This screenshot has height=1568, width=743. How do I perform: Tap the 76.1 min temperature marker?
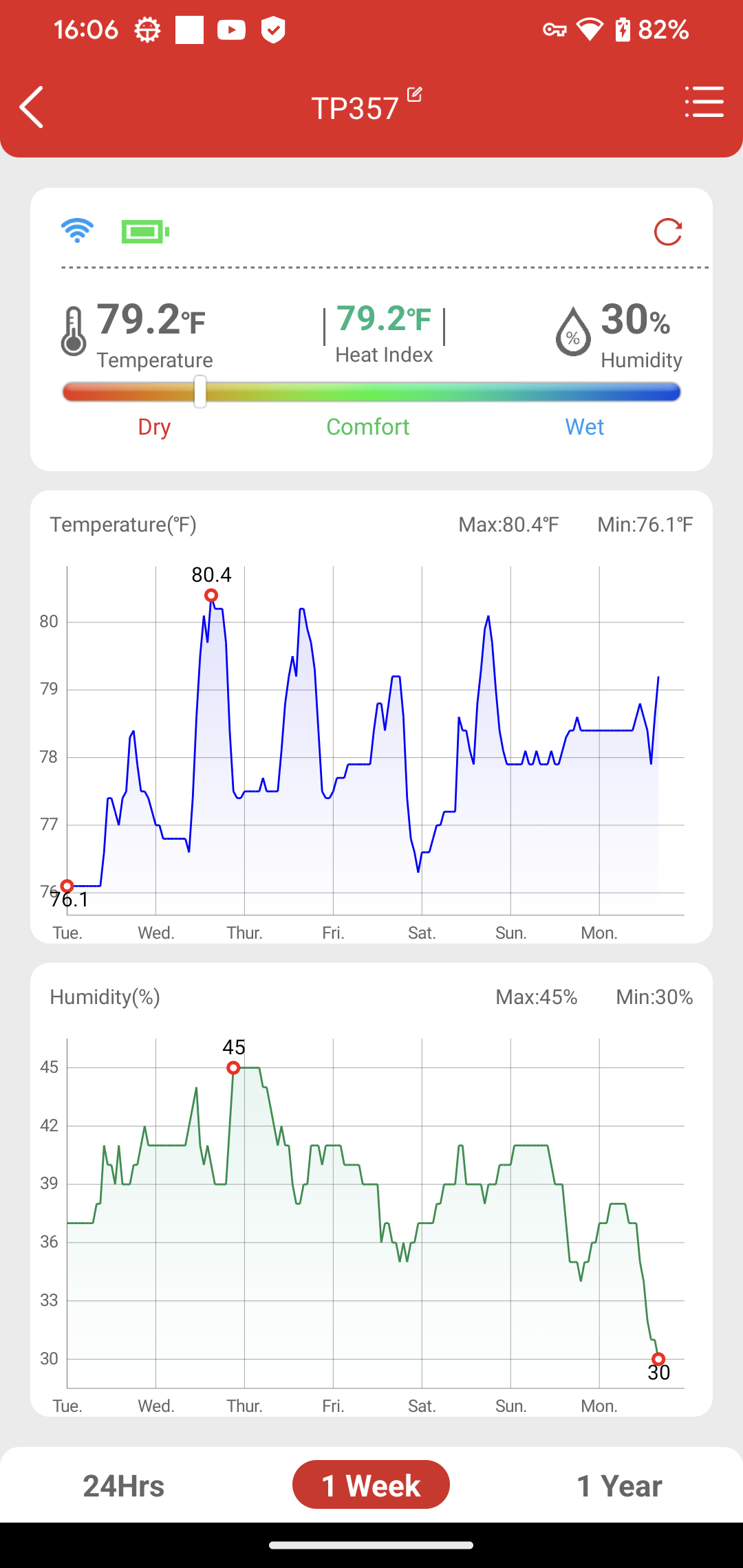point(67,886)
